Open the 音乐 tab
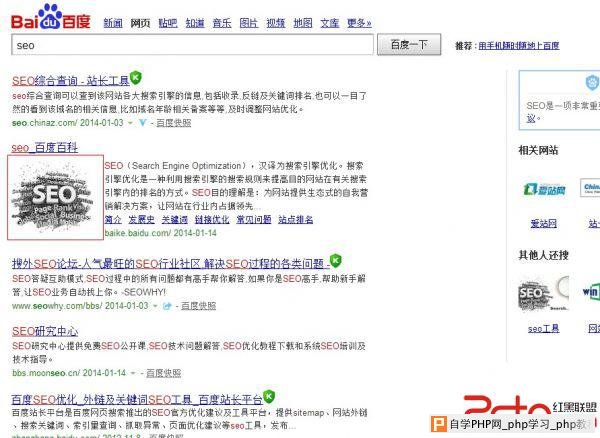 (222, 23)
